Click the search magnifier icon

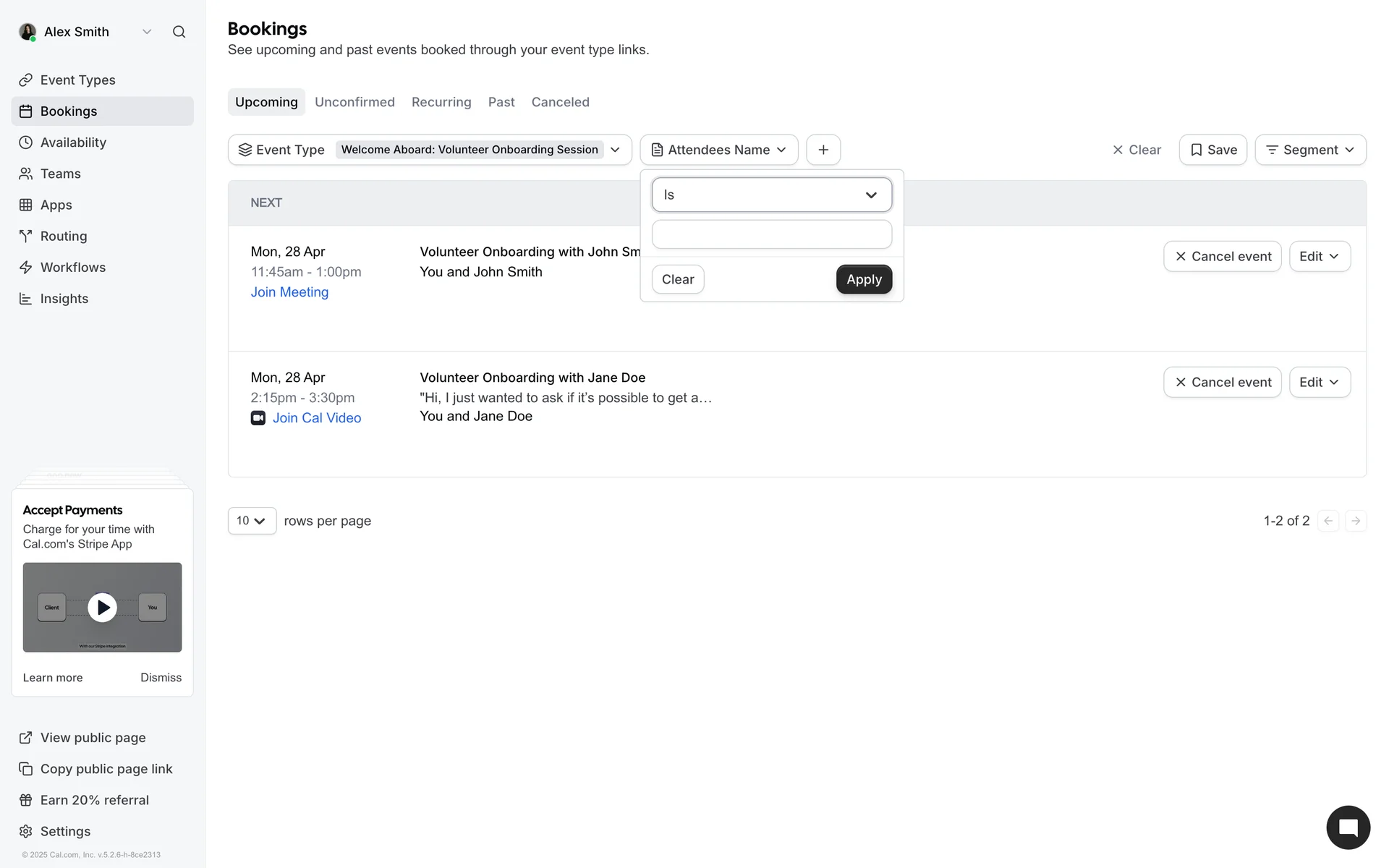pos(179,32)
